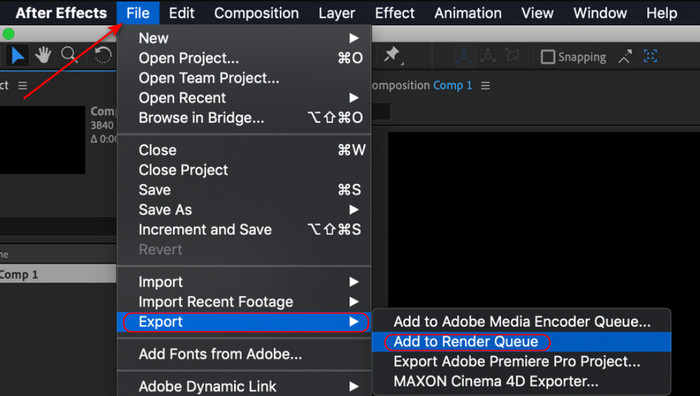700x396 pixels.
Task: Expand the Import submenu
Action: tap(244, 282)
